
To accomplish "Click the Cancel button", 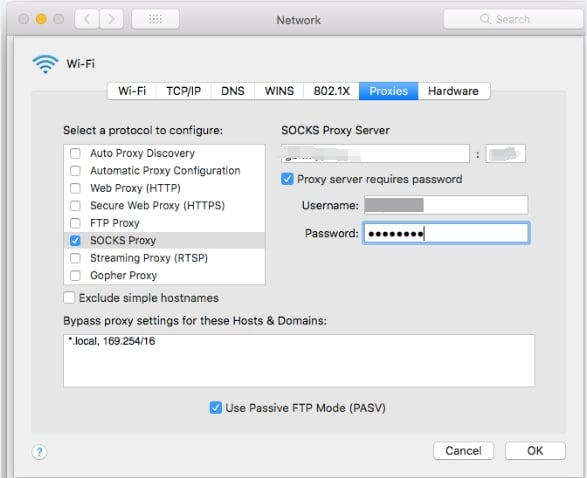I will click(x=463, y=451).
